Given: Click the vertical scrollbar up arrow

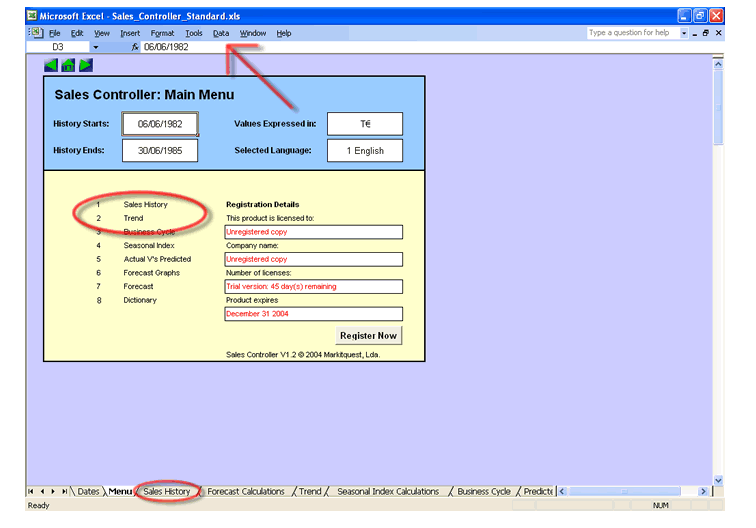Looking at the screenshot, I should click(718, 64).
